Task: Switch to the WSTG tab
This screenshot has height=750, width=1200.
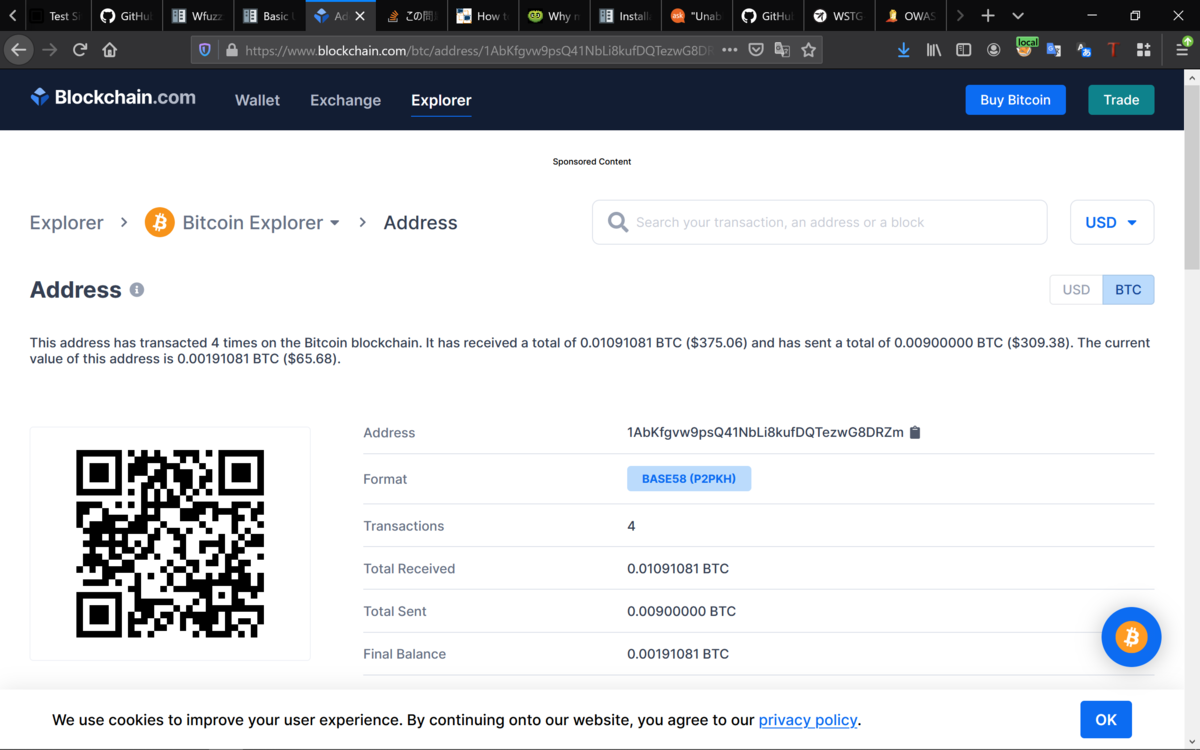Action: 838,16
